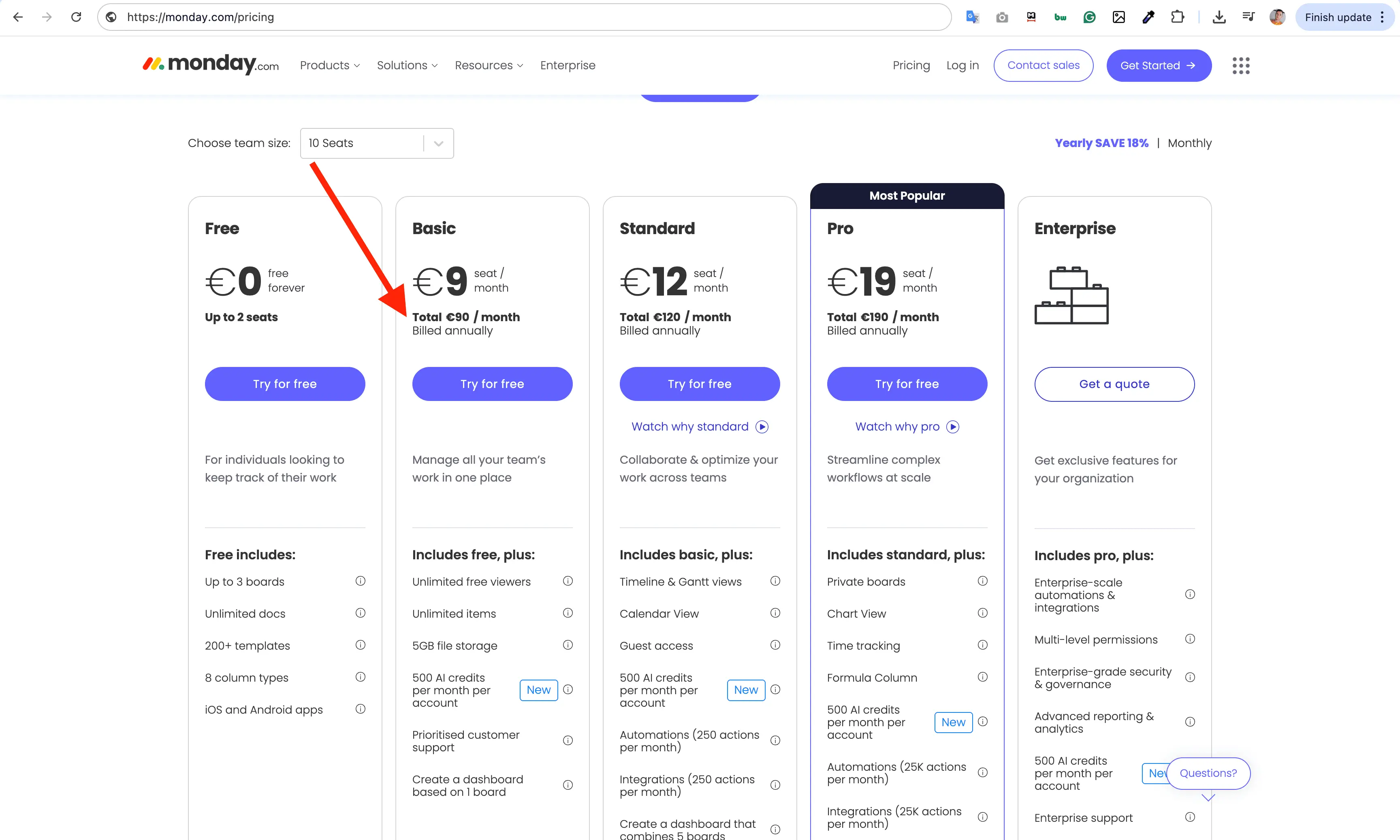1400x840 pixels.
Task: Click the New badge in Basic plan
Action: tap(538, 690)
